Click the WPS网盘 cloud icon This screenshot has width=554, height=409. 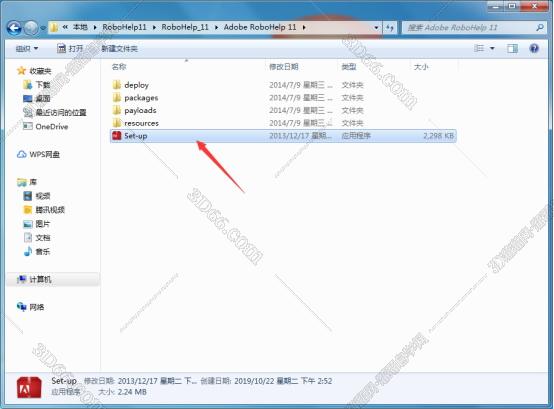point(22,154)
